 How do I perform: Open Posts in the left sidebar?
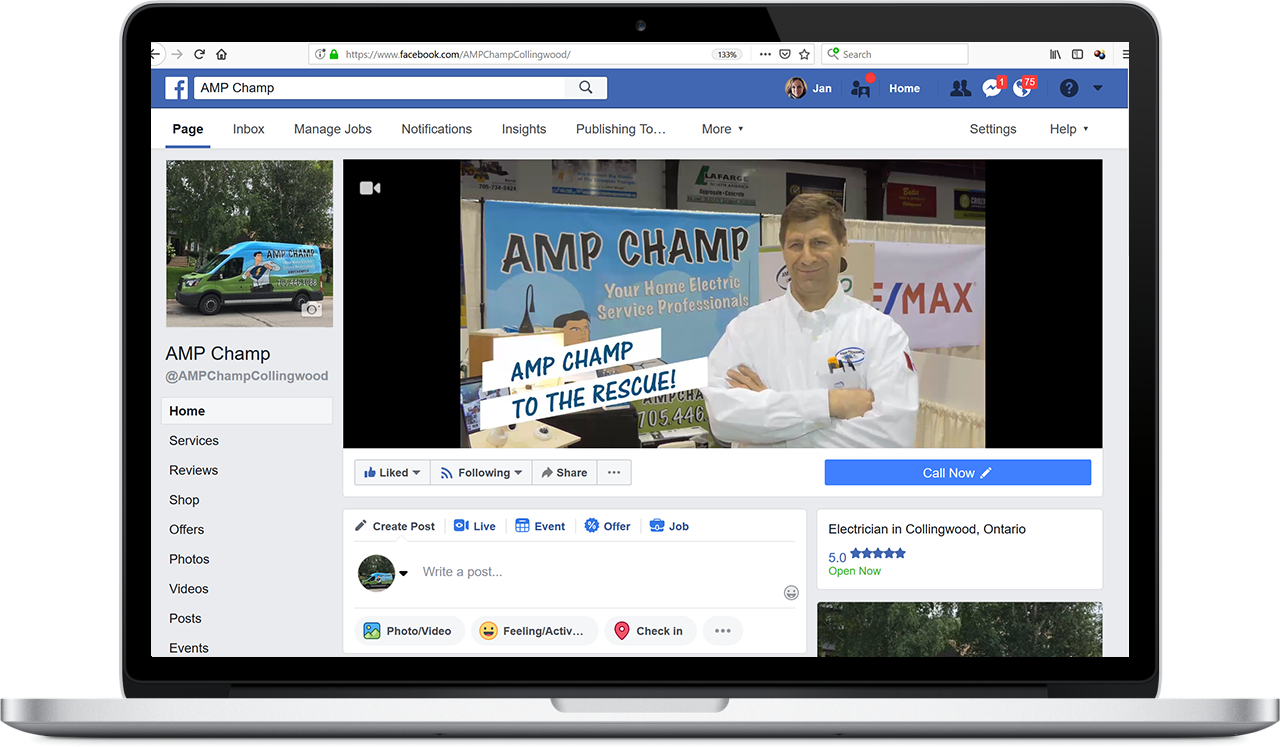click(185, 618)
